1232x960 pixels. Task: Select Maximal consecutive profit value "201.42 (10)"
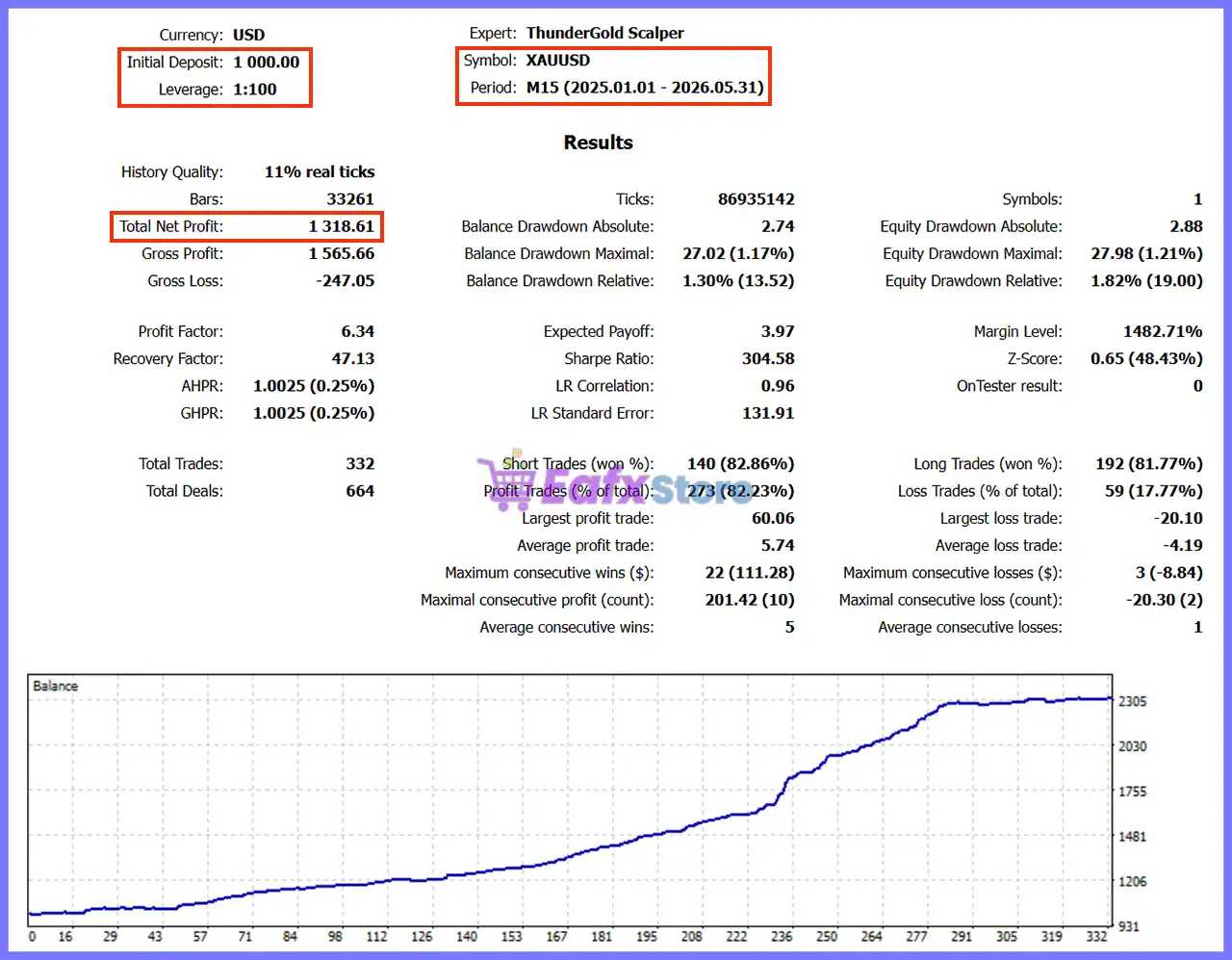pos(750,600)
